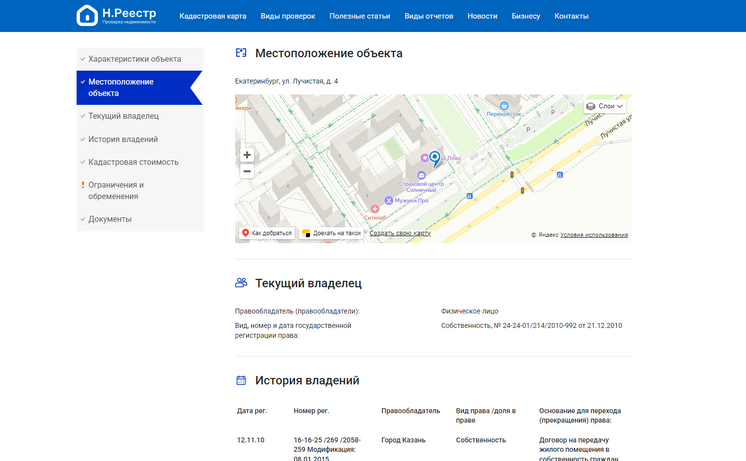Open Кадастровая карта in top menu
The image size is (746, 461).
click(x=212, y=16)
